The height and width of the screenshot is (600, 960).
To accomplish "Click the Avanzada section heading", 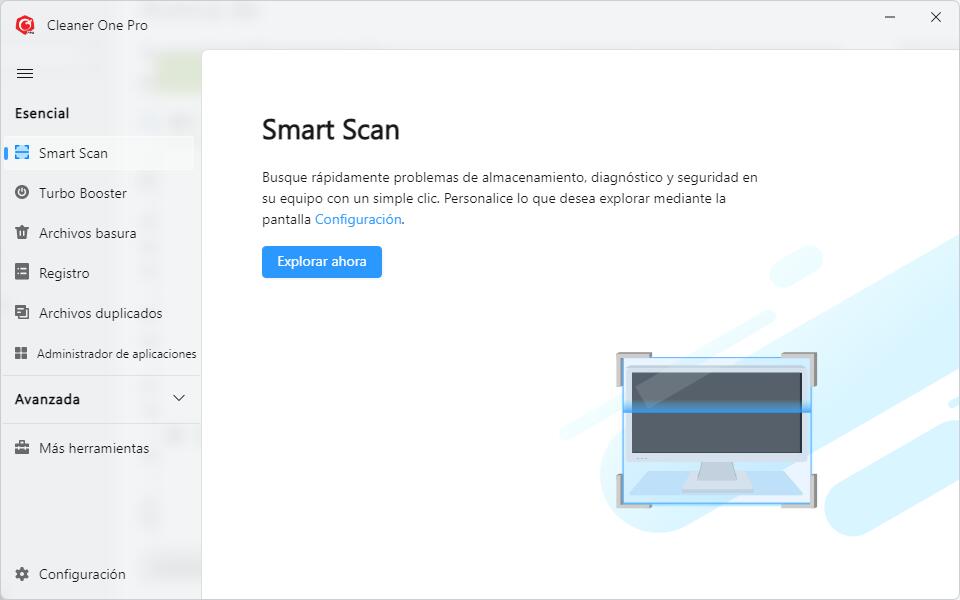I will [47, 399].
